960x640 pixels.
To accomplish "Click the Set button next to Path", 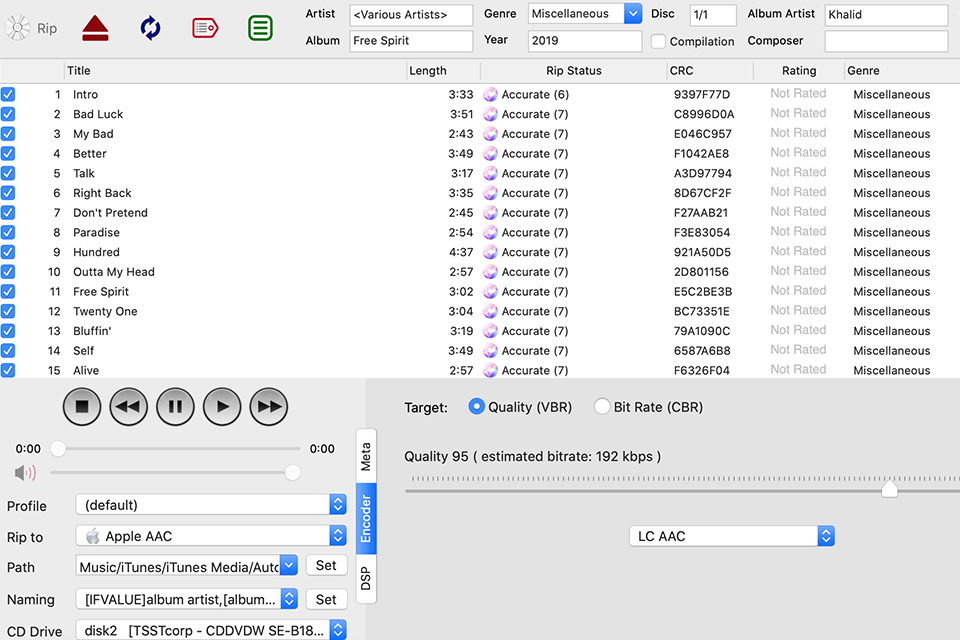I will pos(326,566).
